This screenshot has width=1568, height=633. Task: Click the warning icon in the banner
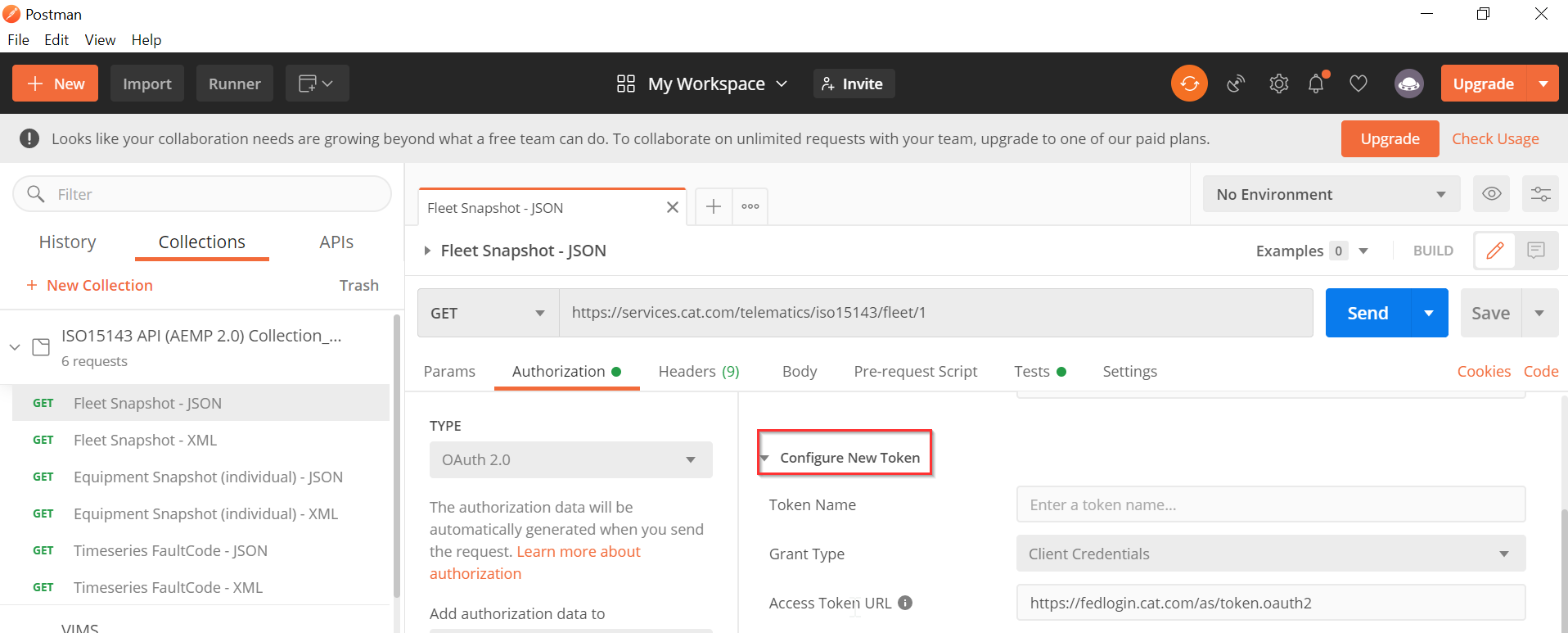coord(29,138)
